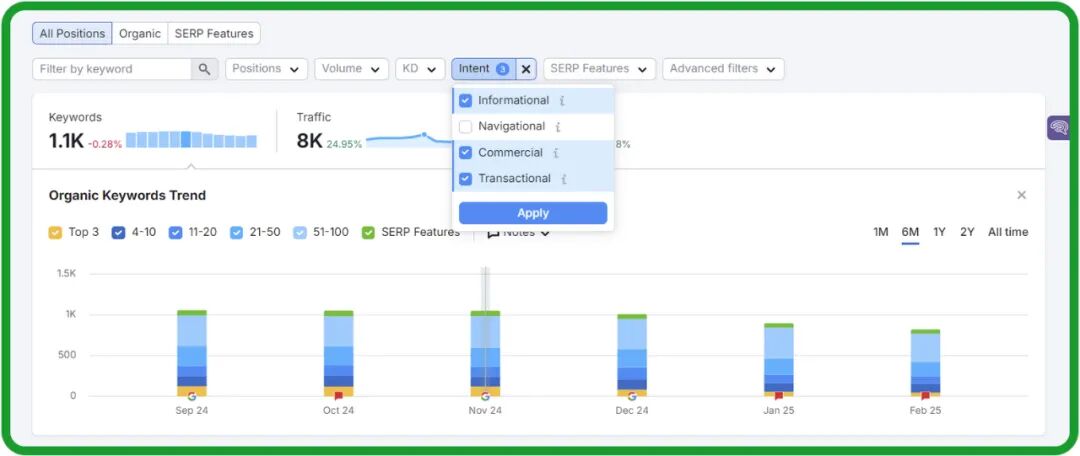Check the Navigational intent checkbox
The image size is (1080, 456).
(x=465, y=127)
